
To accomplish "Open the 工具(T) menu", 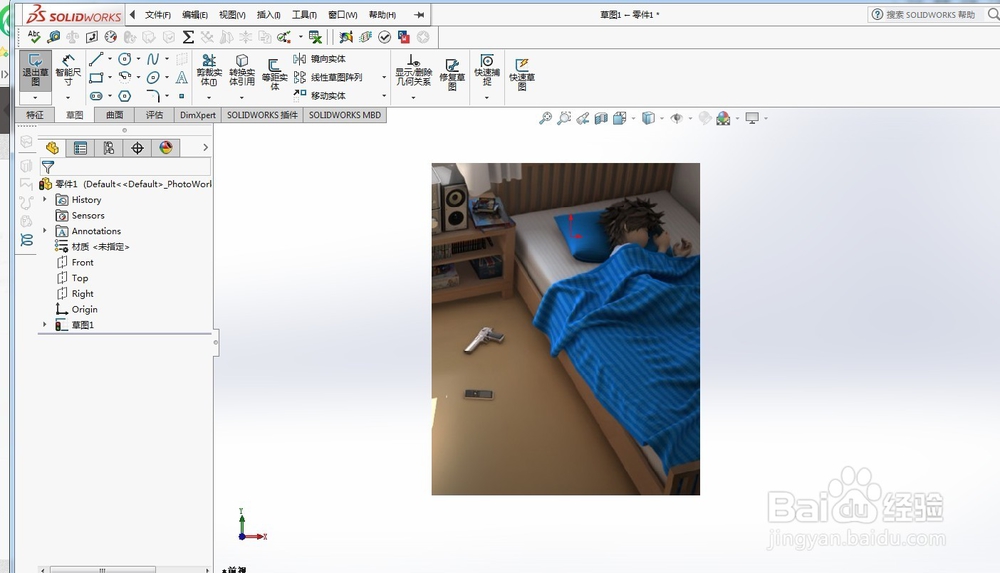I will [x=304, y=15].
